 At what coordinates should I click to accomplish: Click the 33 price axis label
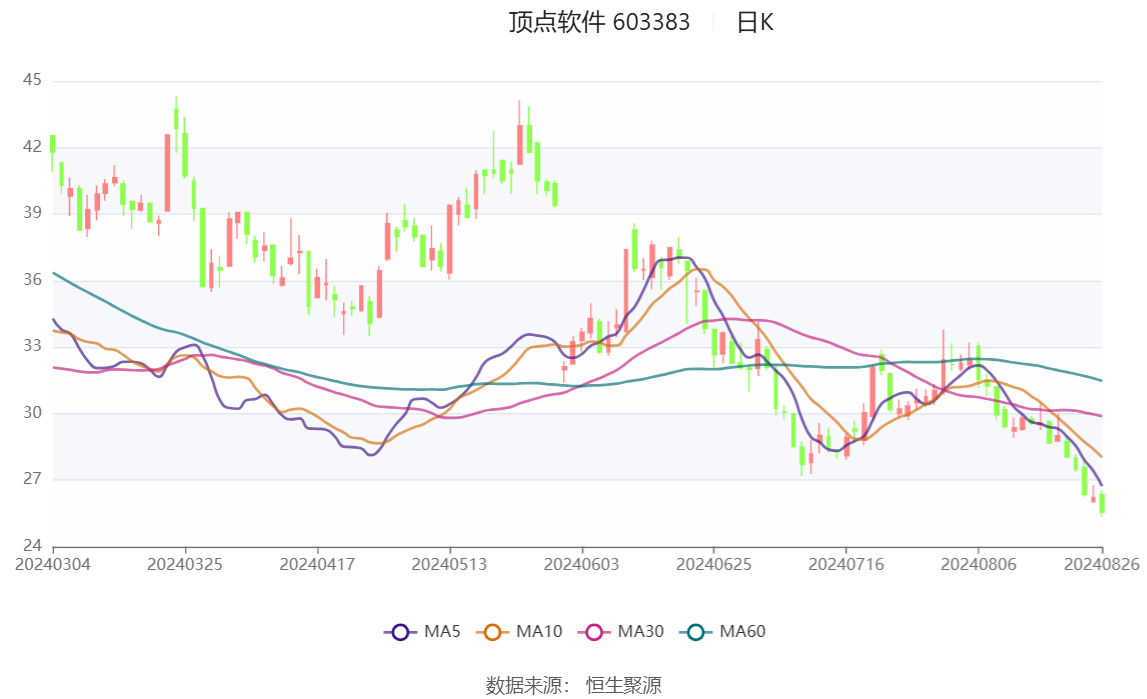32,346
